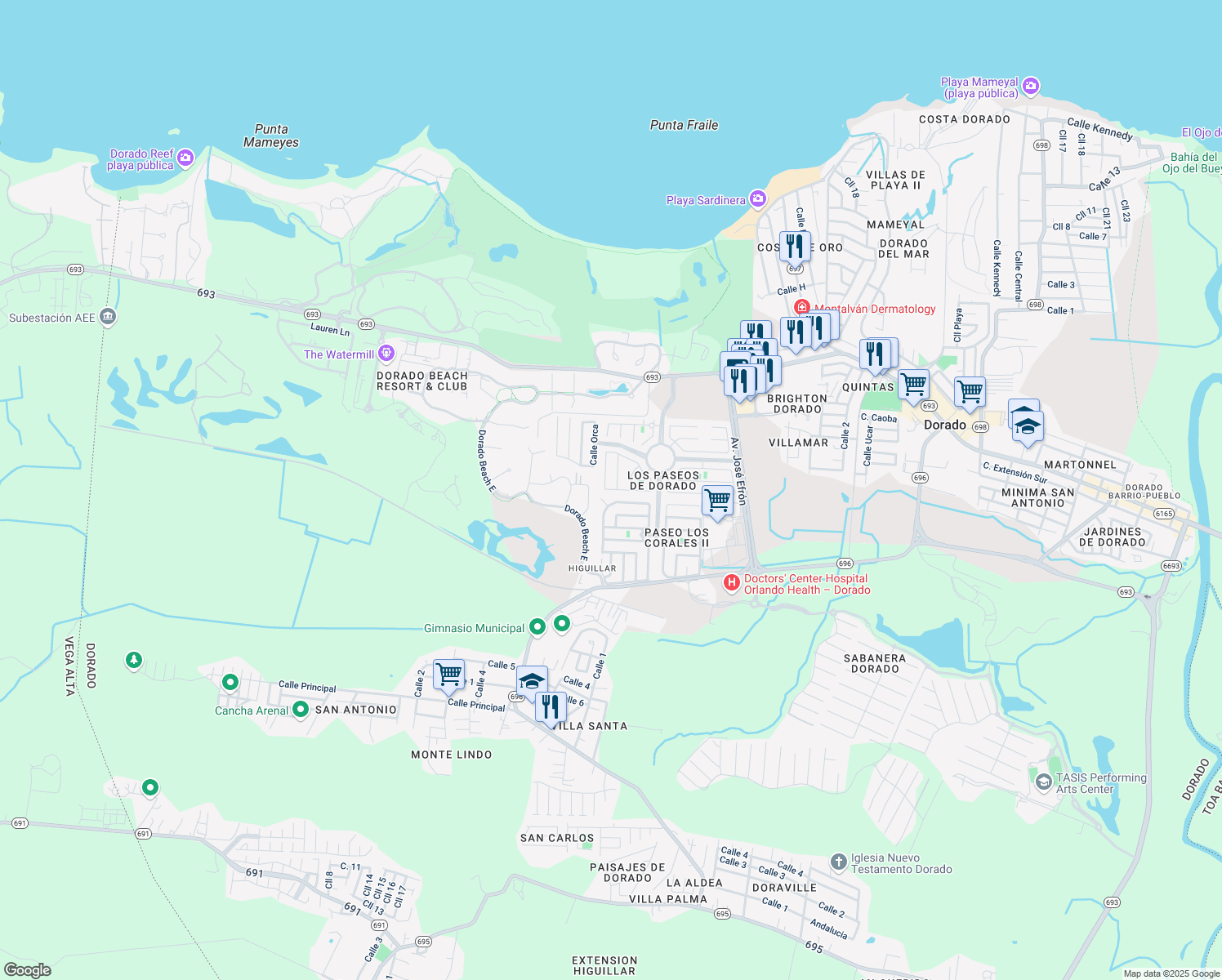
Task: Click the graduation cap pin near Calle 4
Action: pyautogui.click(x=532, y=683)
